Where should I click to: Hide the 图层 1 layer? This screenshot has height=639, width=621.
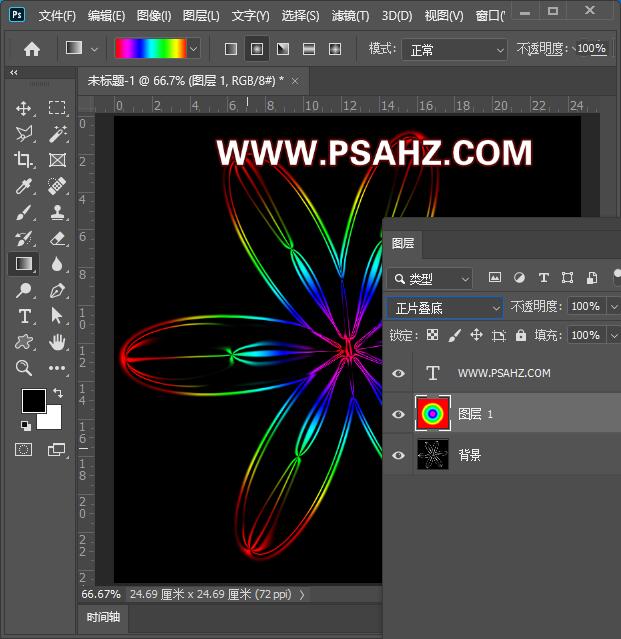[399, 414]
